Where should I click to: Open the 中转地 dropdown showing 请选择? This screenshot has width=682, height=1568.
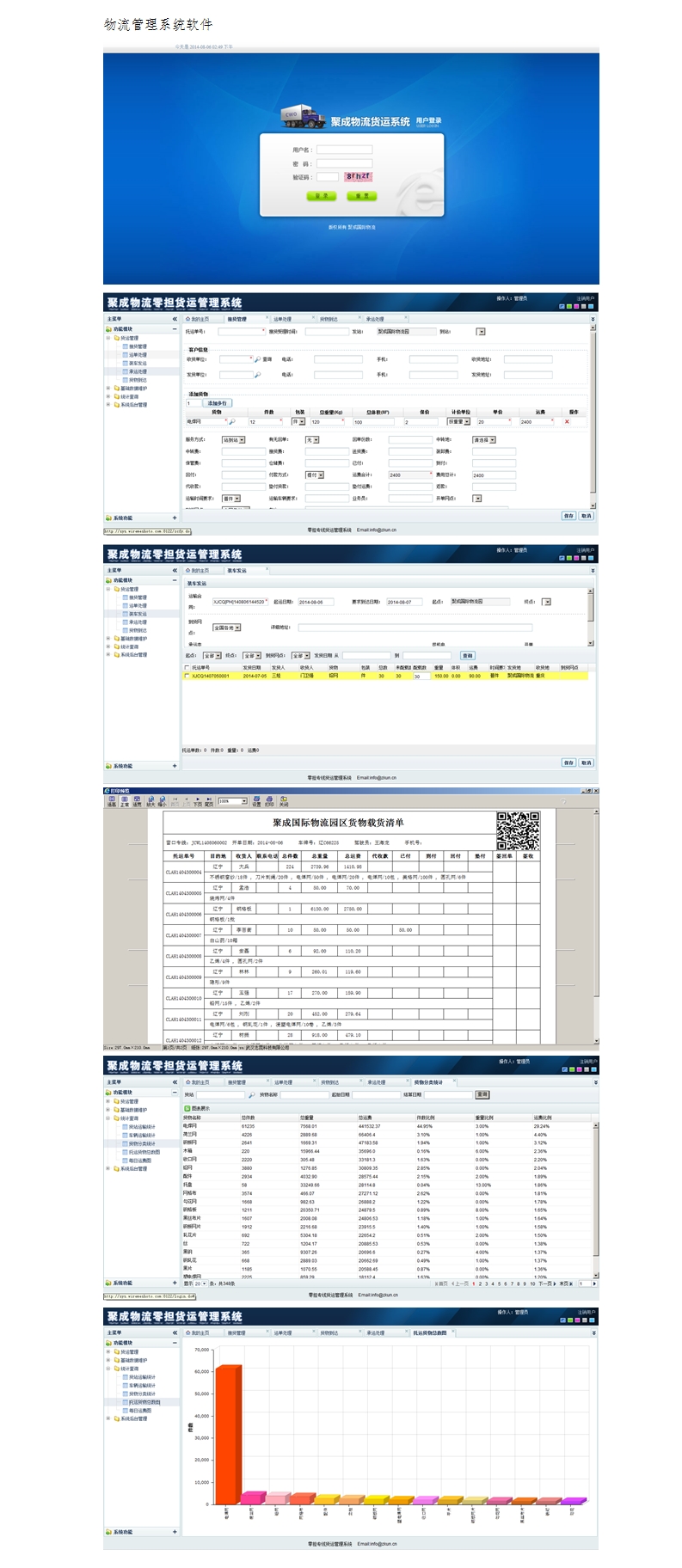tap(484, 440)
